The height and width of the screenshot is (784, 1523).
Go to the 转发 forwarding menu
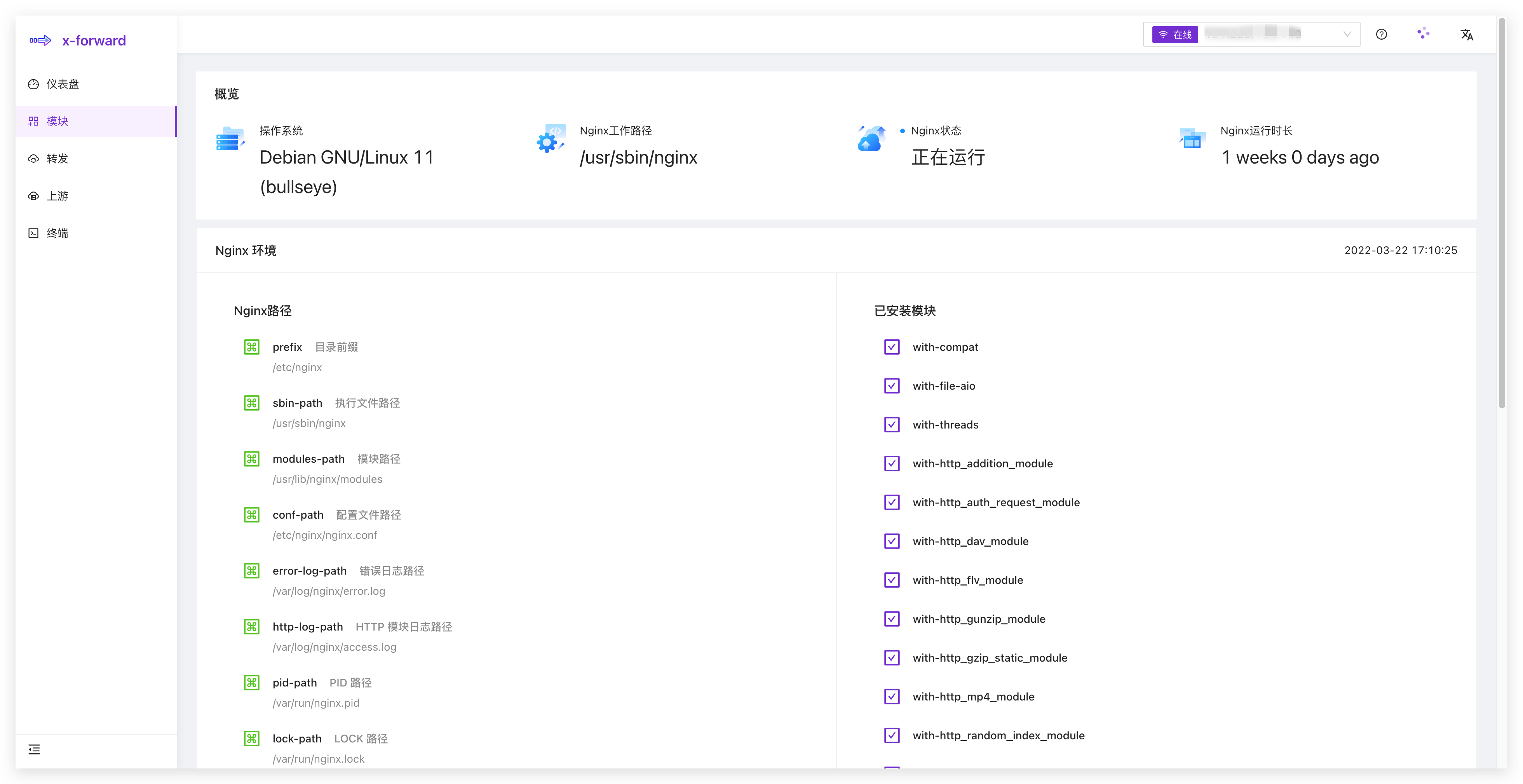58,159
